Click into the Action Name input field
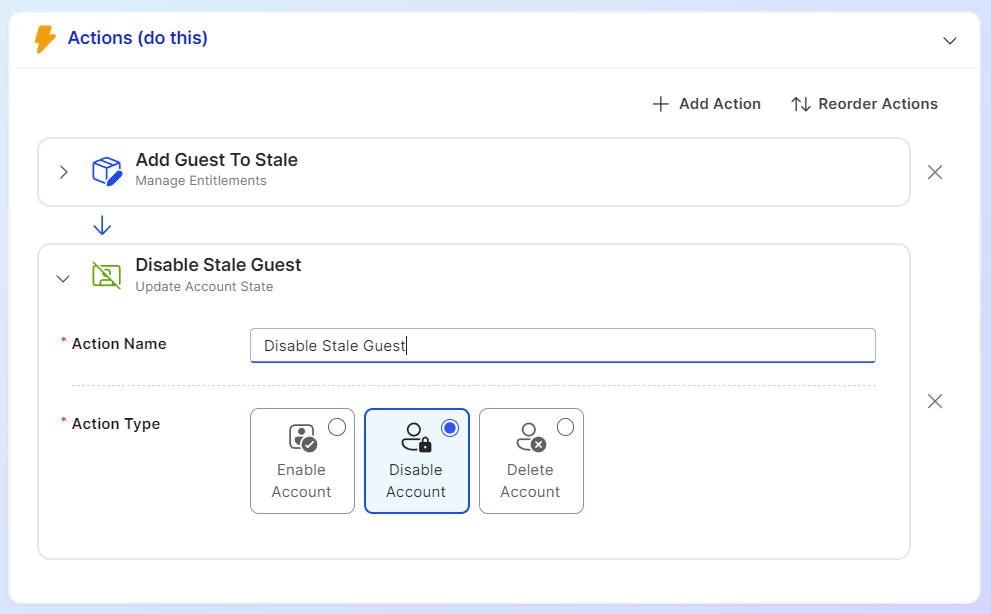Image resolution: width=991 pixels, height=614 pixels. pyautogui.click(x=562, y=345)
